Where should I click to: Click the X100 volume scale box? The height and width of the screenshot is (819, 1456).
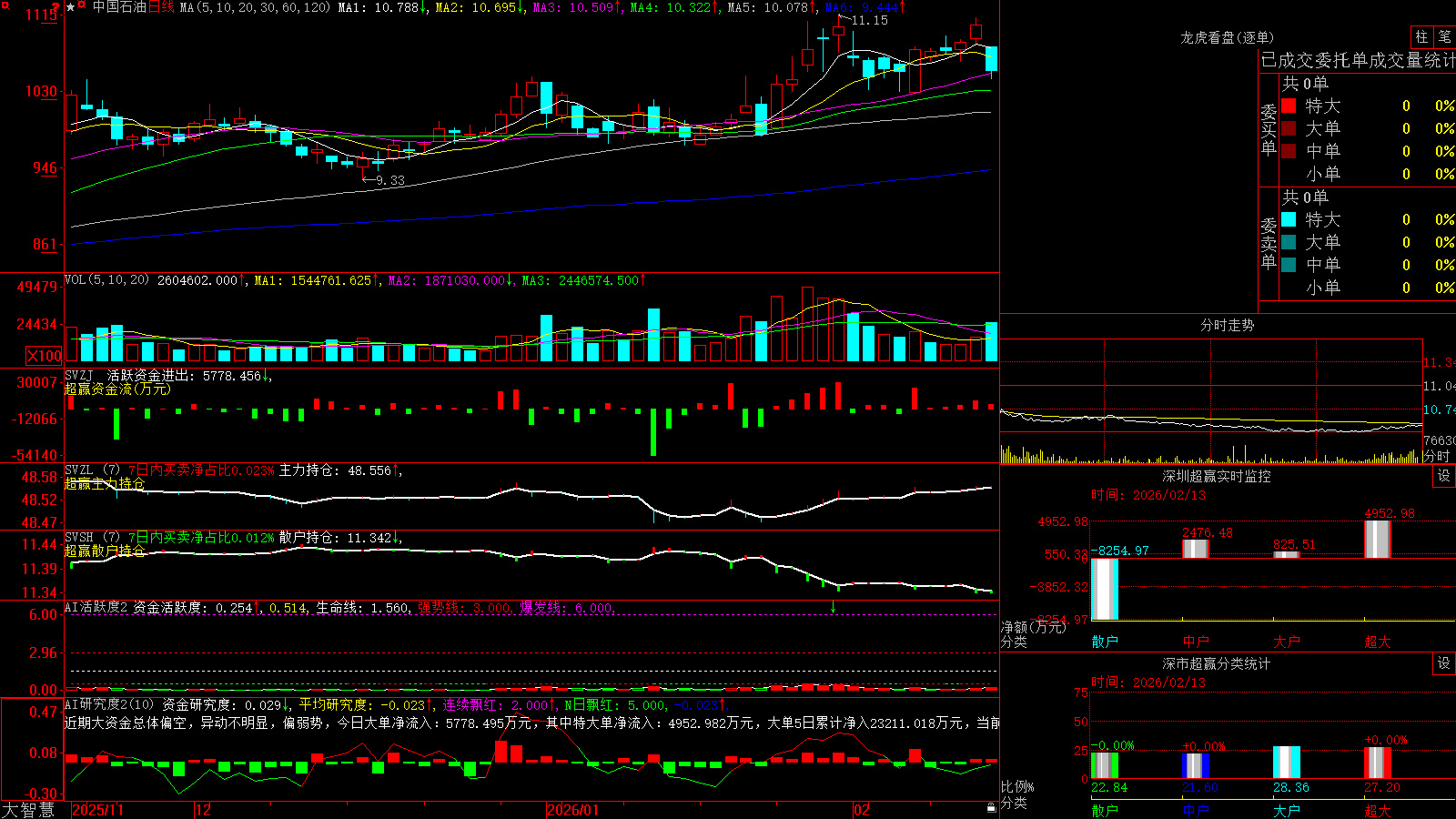(x=44, y=356)
